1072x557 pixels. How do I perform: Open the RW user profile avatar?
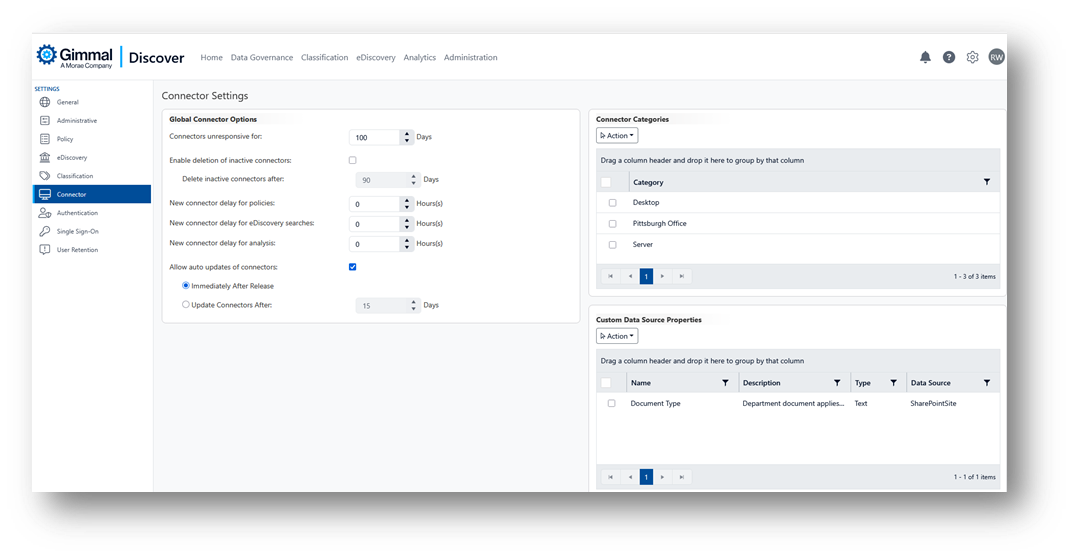(x=996, y=57)
